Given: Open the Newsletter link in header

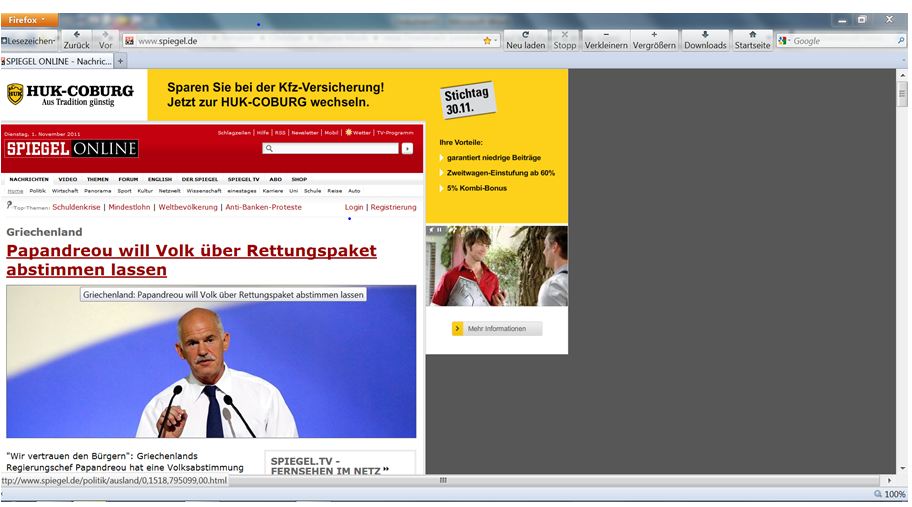Looking at the screenshot, I should (x=305, y=133).
